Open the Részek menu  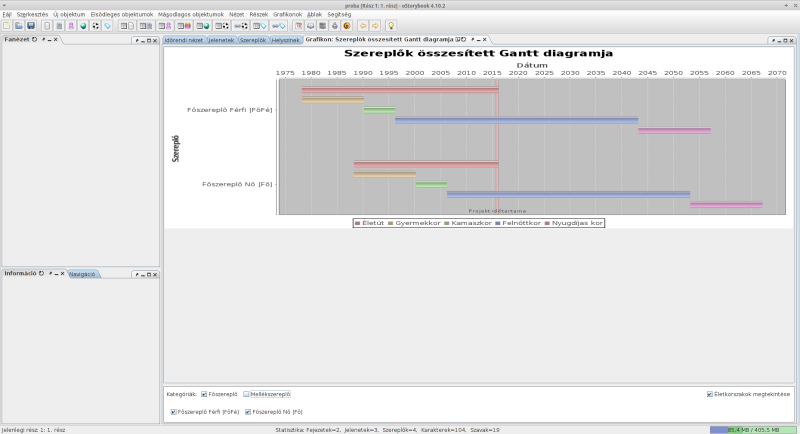coord(259,14)
